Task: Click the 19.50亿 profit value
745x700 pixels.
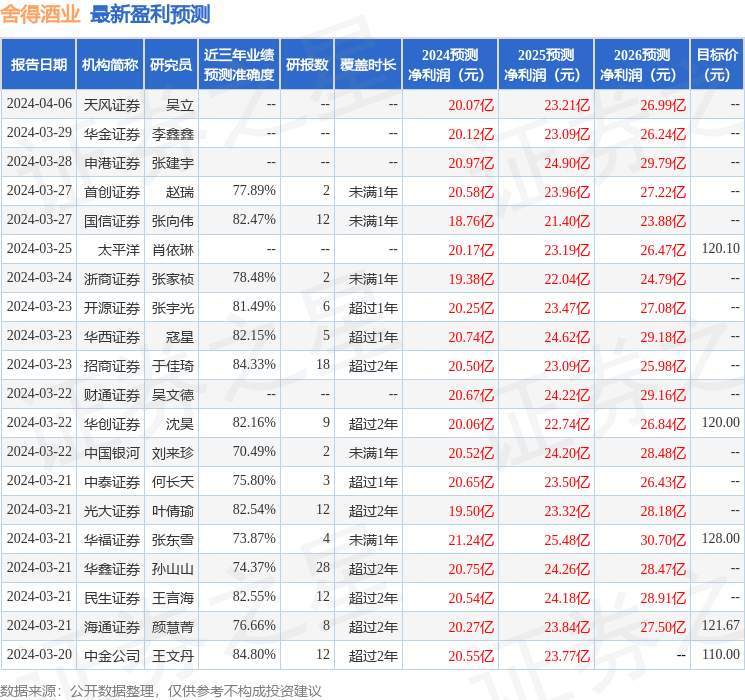Action: [x=471, y=511]
